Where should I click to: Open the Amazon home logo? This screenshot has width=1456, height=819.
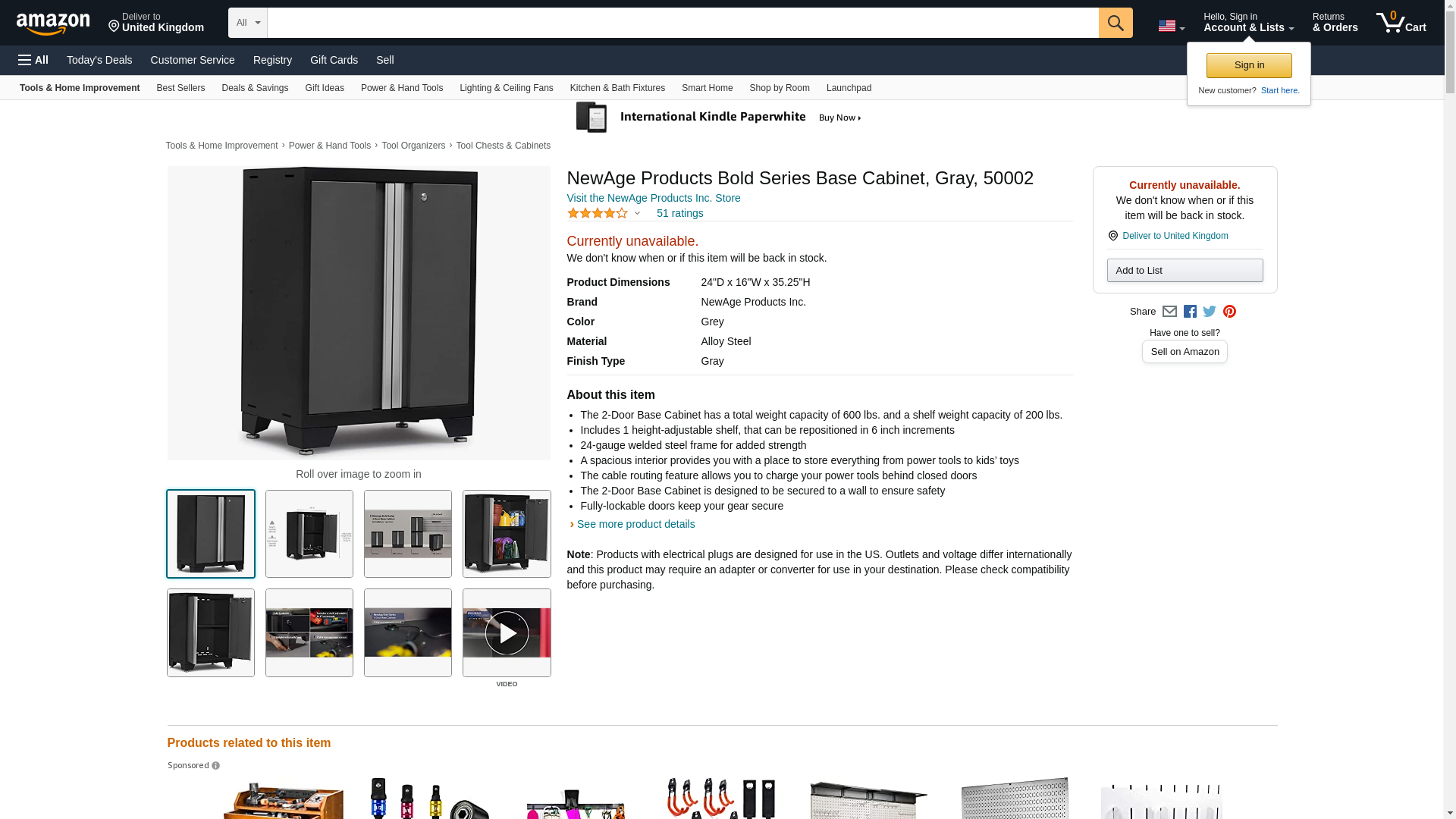coord(53,24)
